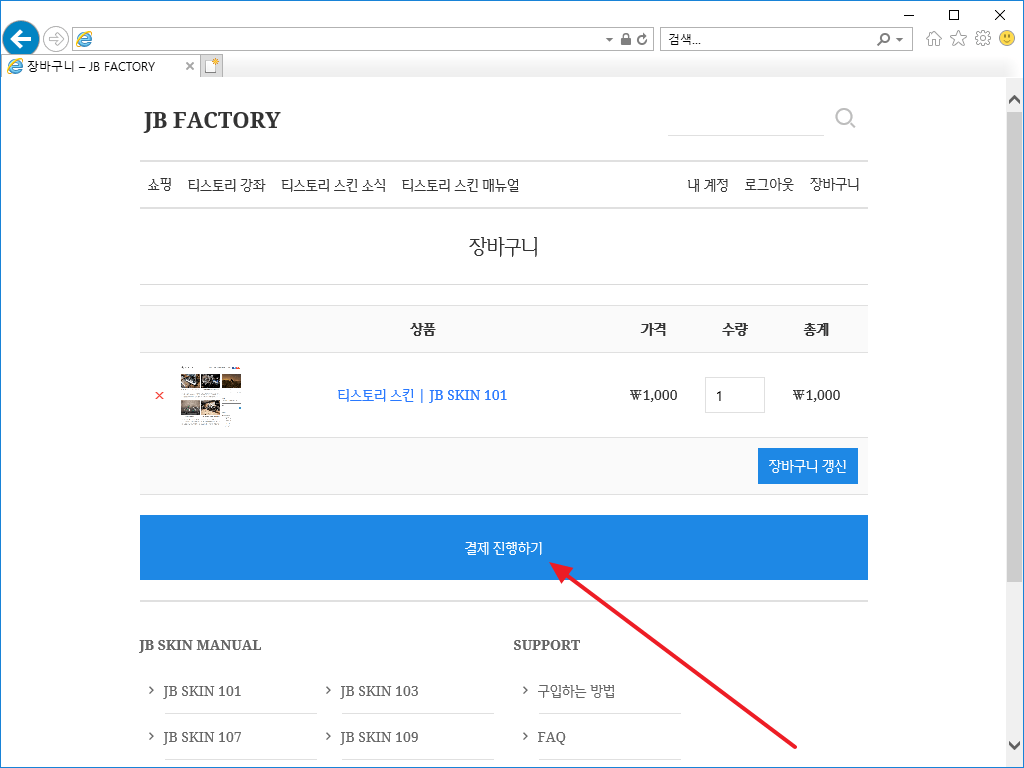
Task: Click the SUPPORT footer heading
Action: (547, 645)
